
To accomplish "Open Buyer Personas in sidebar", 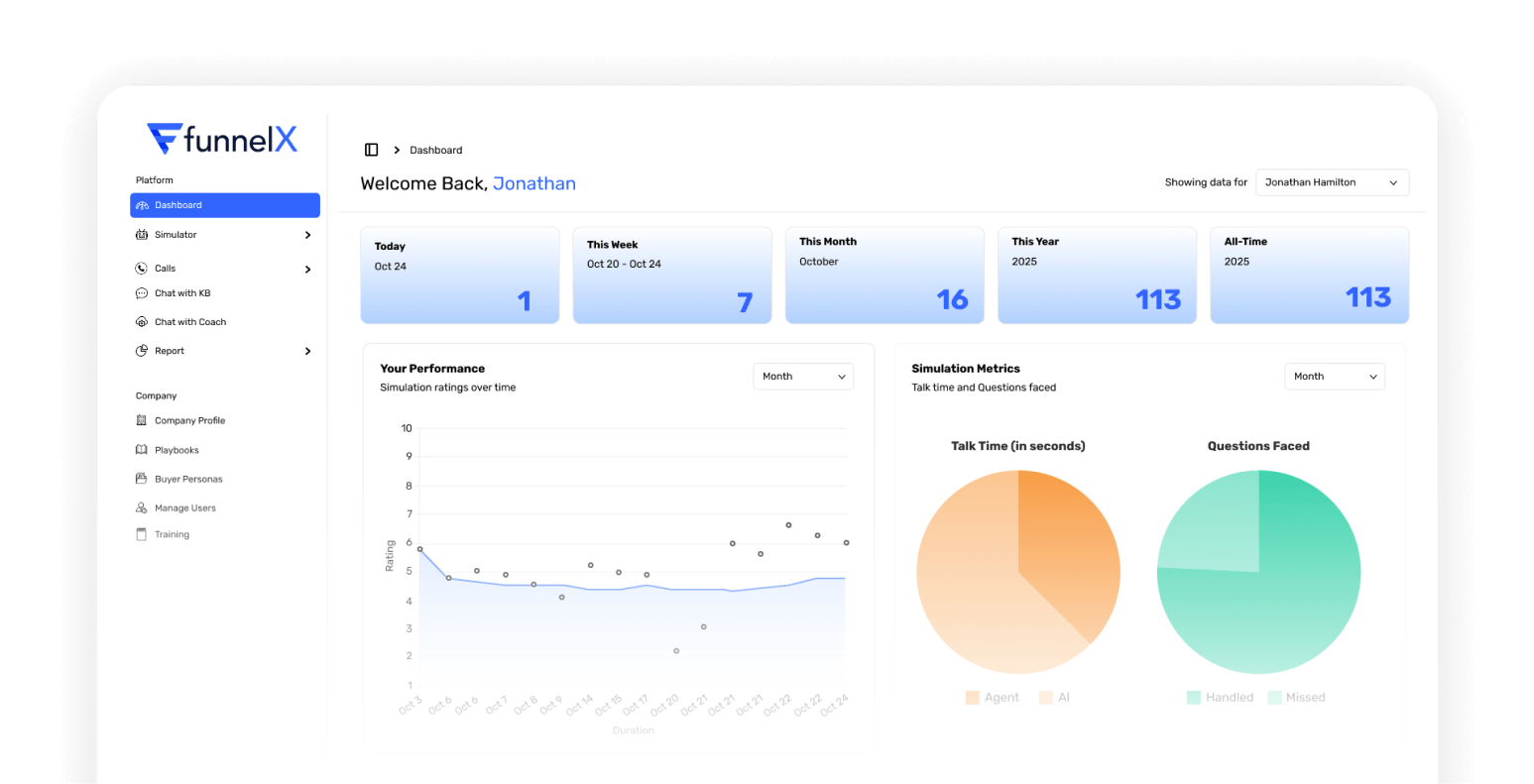I will pyautogui.click(x=188, y=479).
